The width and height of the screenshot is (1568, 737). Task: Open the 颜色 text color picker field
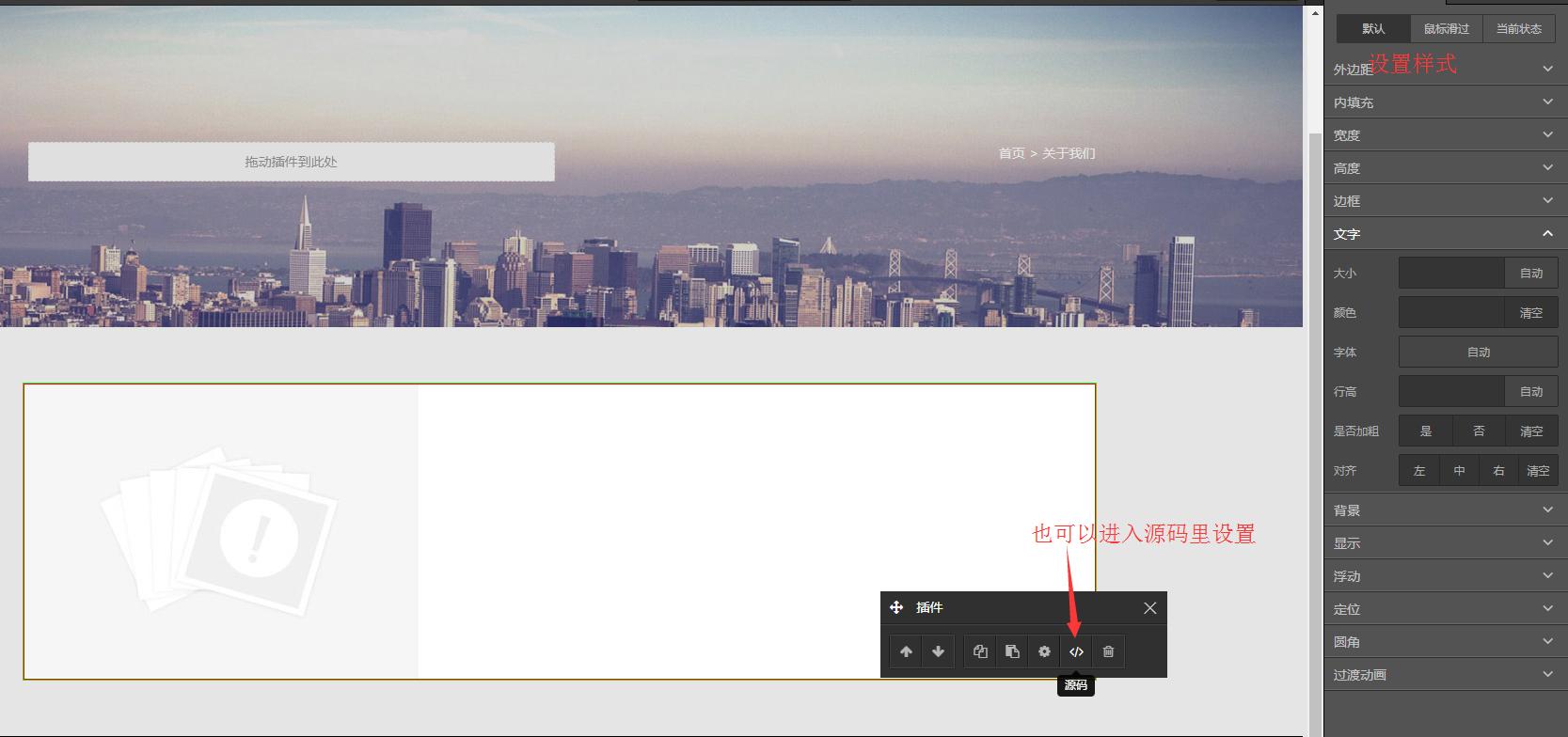(1450, 313)
